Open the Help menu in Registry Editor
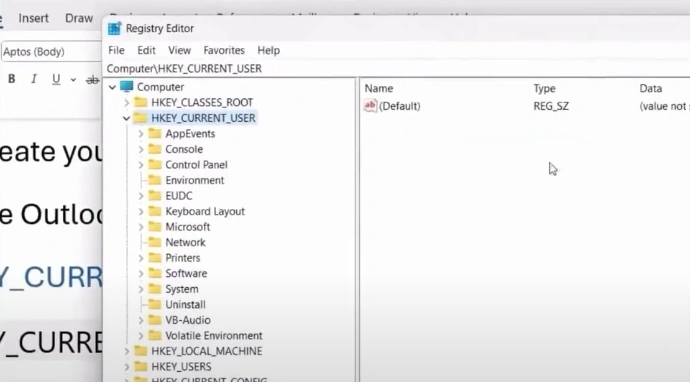 tap(268, 51)
